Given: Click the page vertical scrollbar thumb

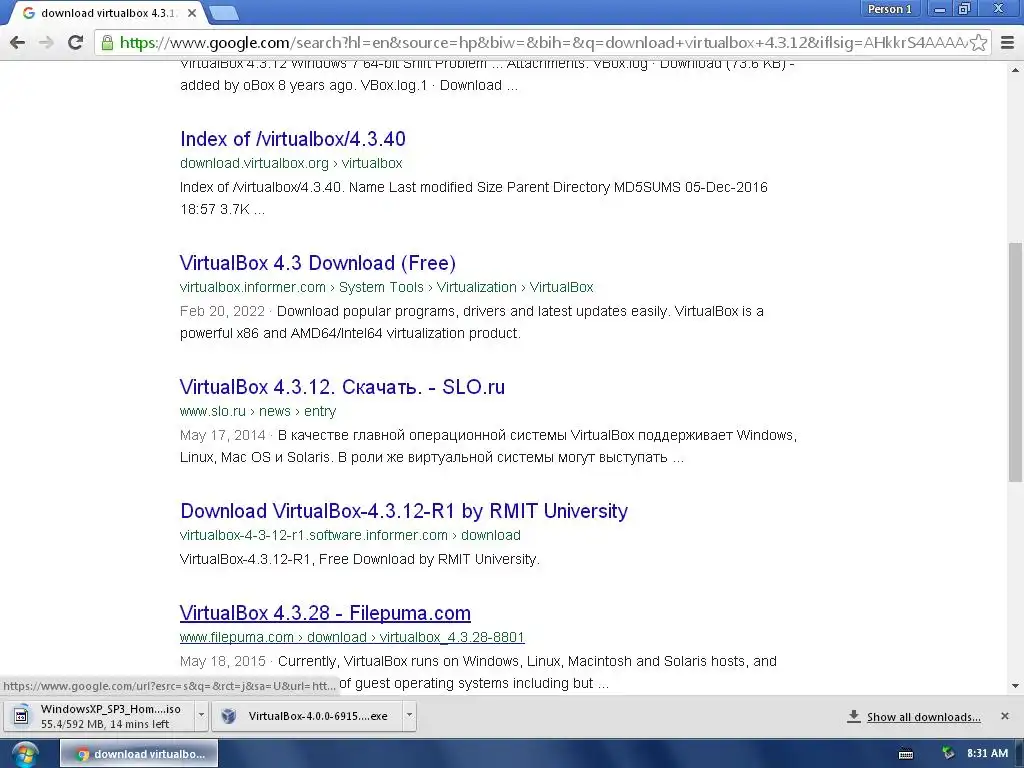Looking at the screenshot, I should pos(1016,362).
